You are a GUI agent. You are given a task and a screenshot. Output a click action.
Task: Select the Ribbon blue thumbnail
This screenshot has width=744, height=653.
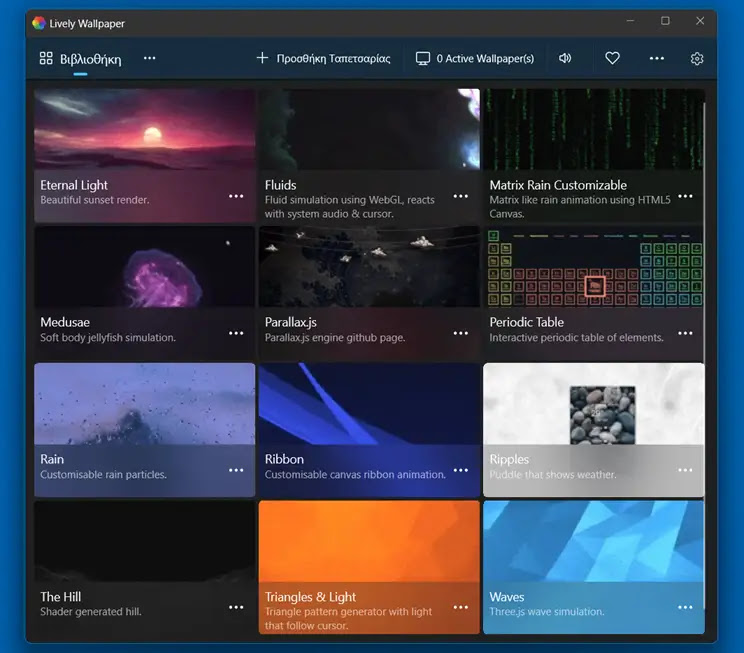click(x=369, y=404)
